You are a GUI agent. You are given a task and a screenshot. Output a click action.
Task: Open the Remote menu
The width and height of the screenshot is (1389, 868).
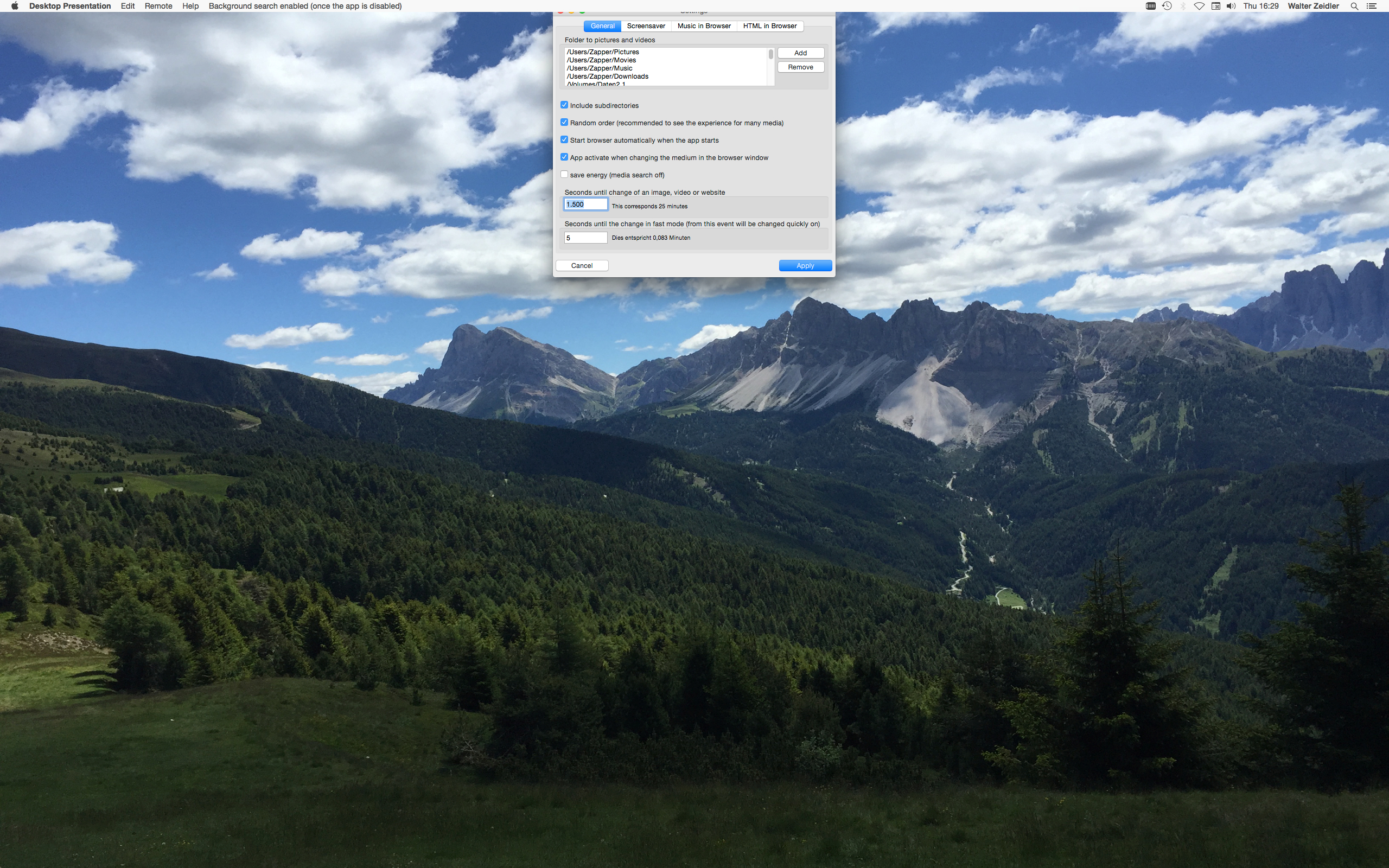coord(158,6)
